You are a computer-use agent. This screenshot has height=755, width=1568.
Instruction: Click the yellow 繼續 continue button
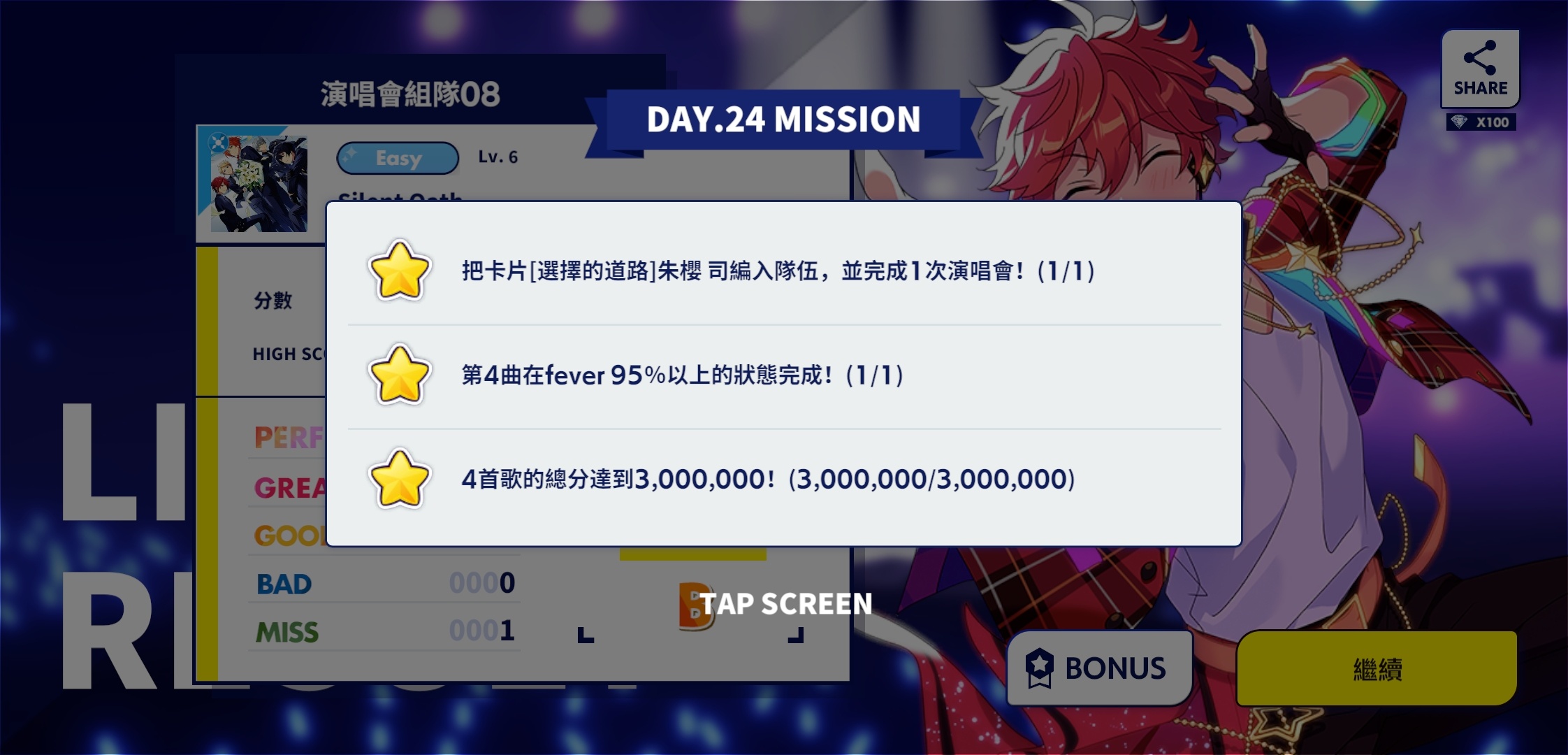tap(1377, 669)
